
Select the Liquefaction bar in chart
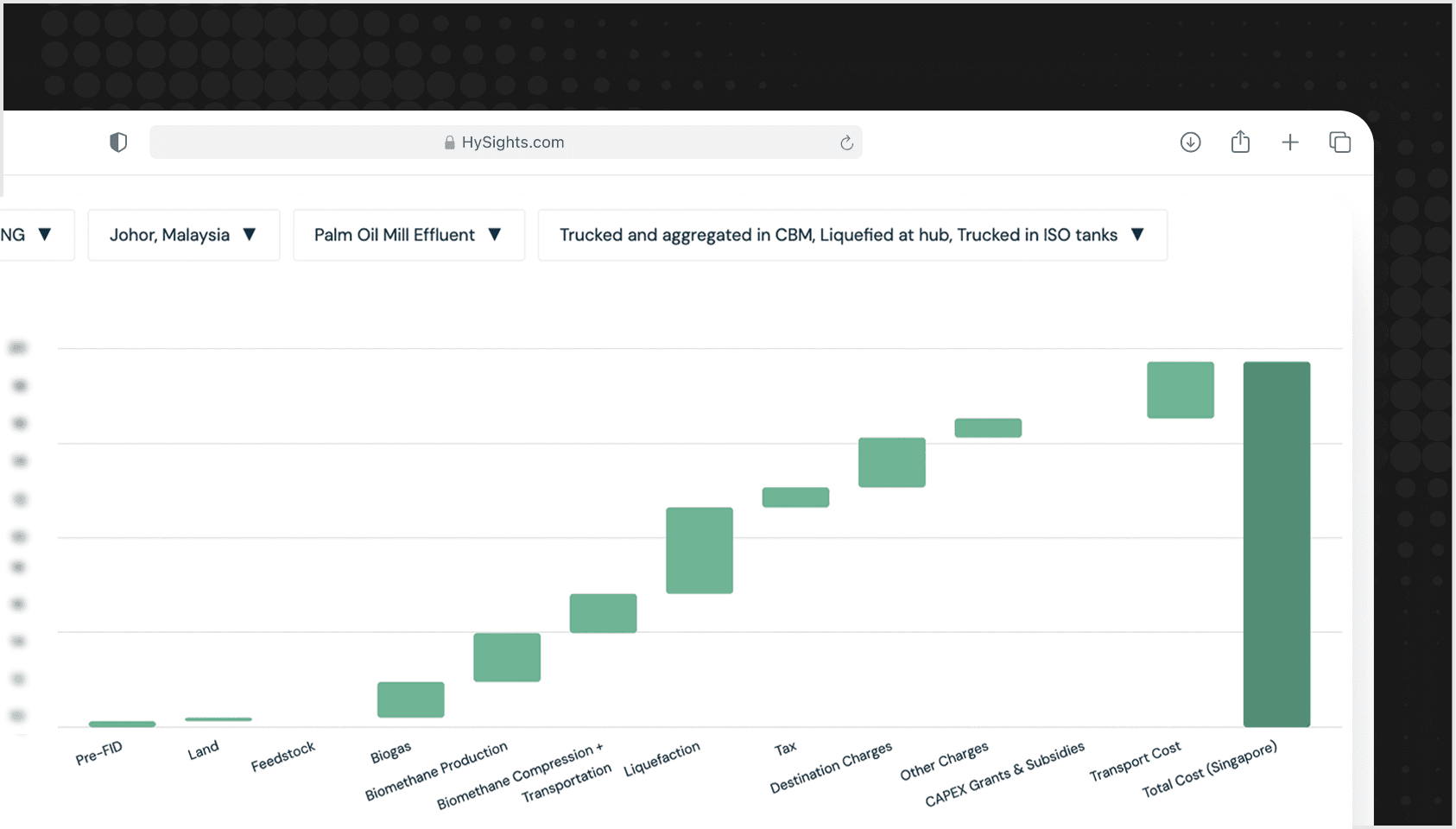click(x=700, y=550)
